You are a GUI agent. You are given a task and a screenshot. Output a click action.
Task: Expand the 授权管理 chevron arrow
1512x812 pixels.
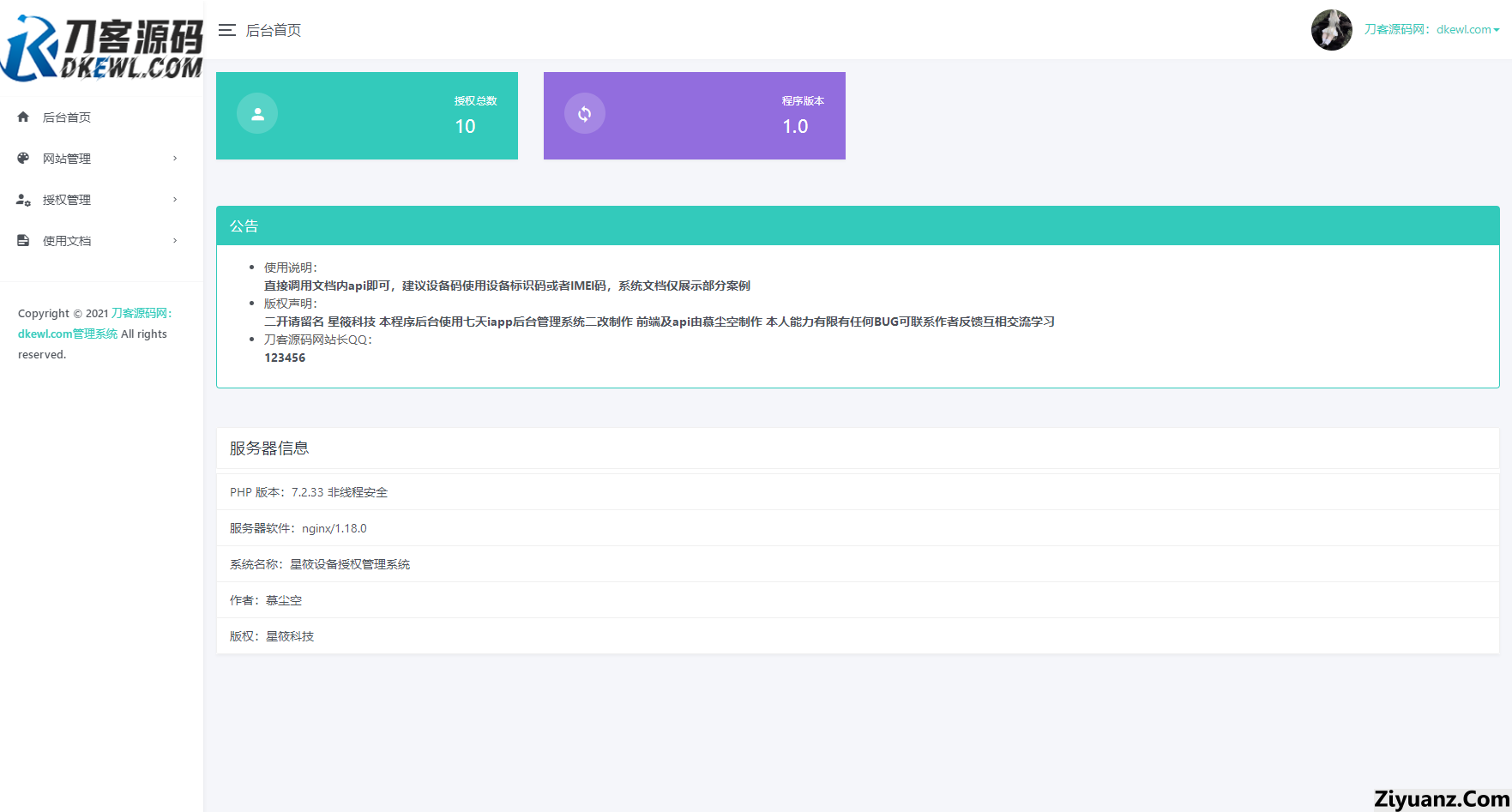[175, 200]
